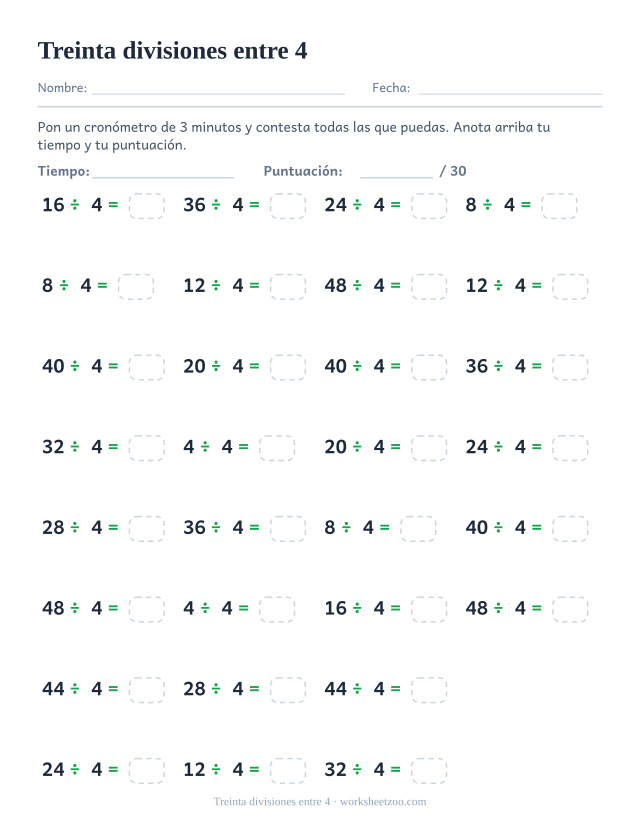
Task: Click answer box for 16 ÷ 4 in first row
Action: point(146,206)
